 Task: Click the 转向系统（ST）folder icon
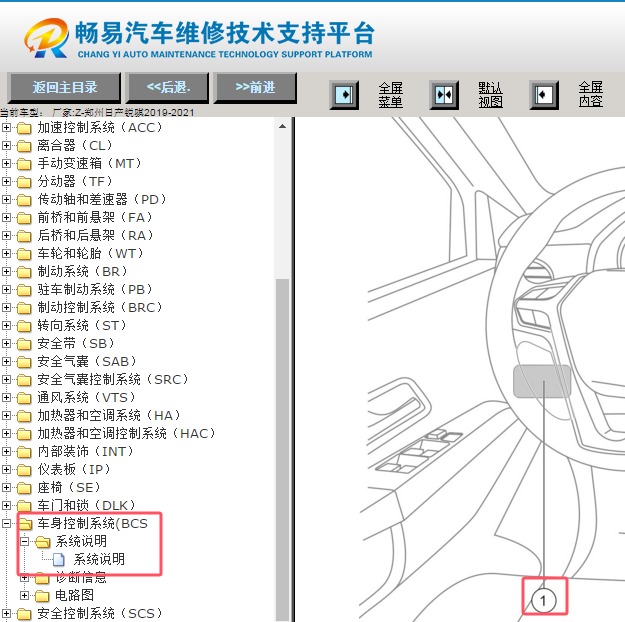(x=24, y=326)
